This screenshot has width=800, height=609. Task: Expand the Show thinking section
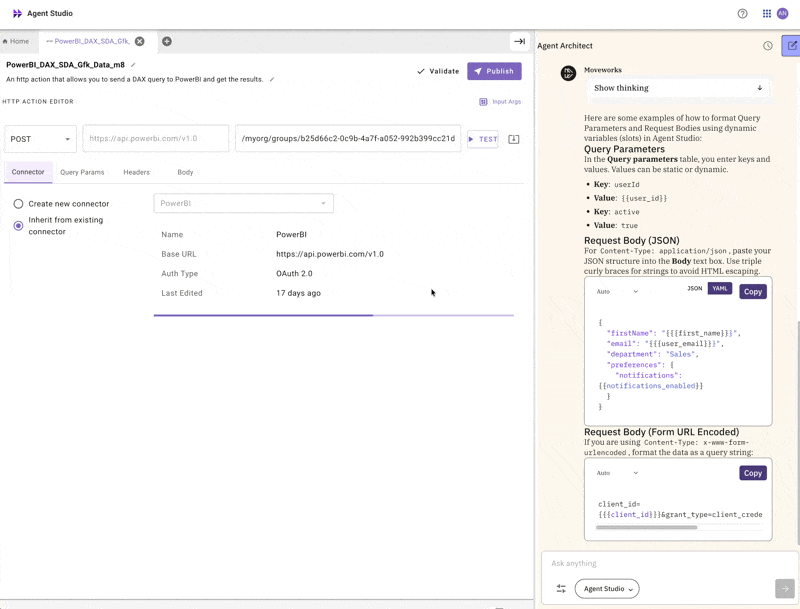coord(678,88)
